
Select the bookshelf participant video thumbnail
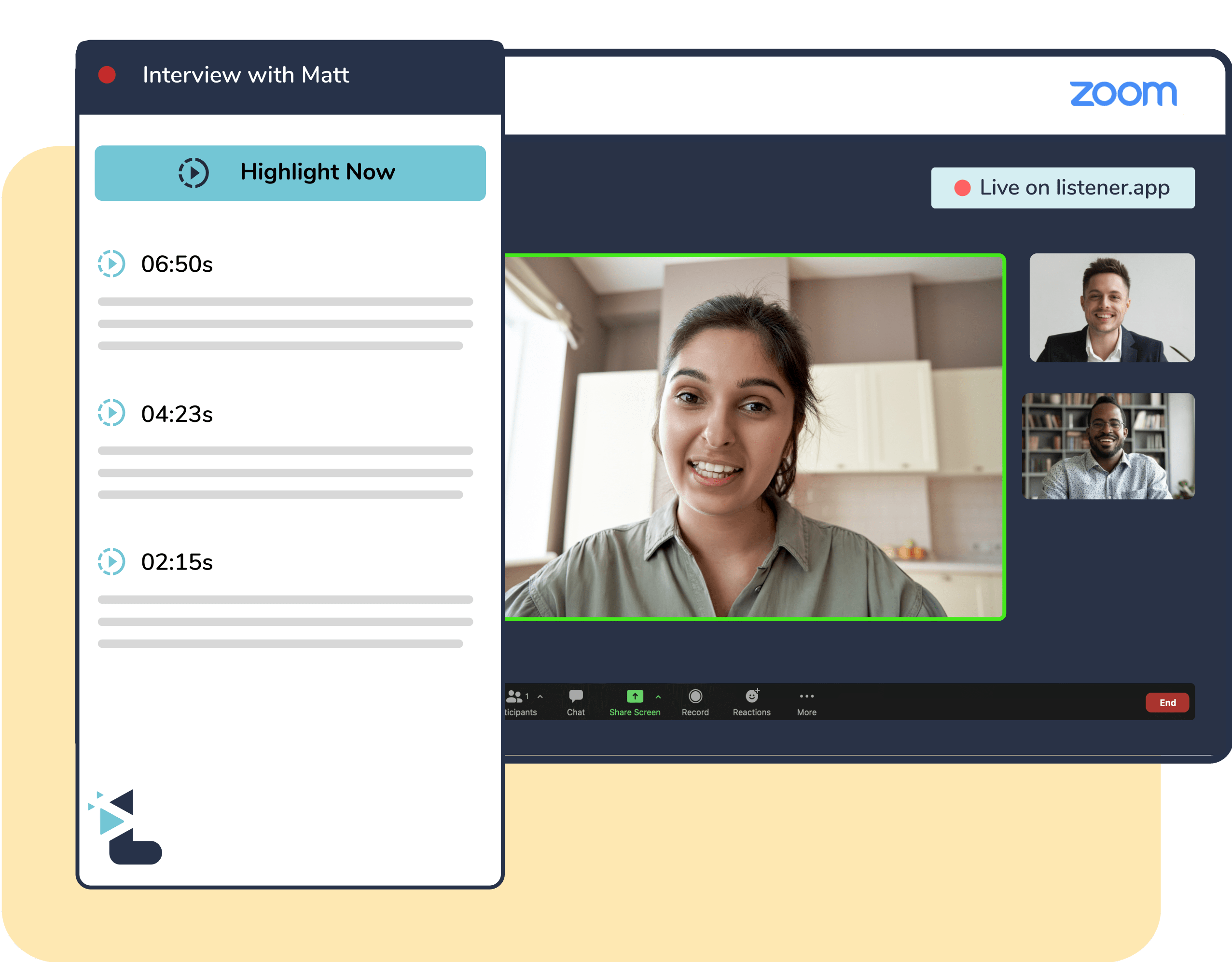(1108, 446)
